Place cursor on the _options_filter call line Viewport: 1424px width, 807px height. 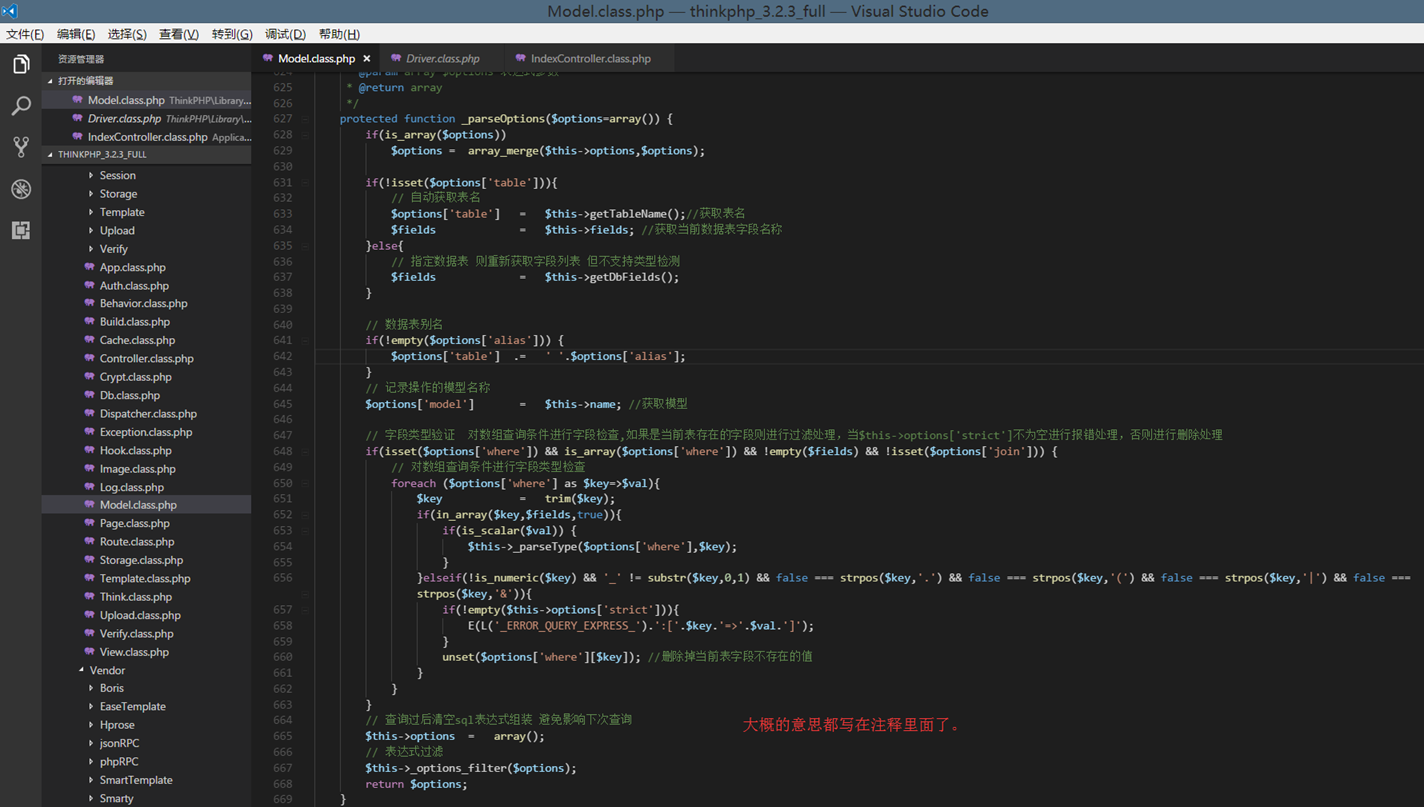tap(471, 768)
